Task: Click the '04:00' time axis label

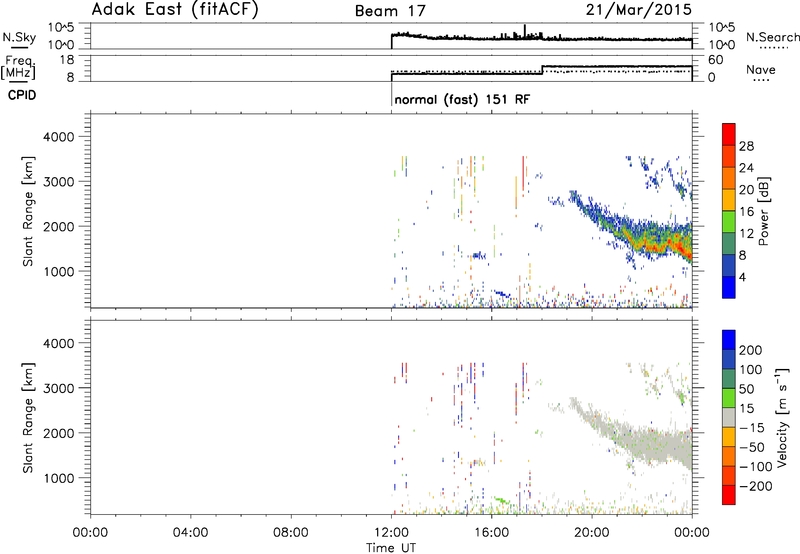Action: pyautogui.click(x=191, y=533)
